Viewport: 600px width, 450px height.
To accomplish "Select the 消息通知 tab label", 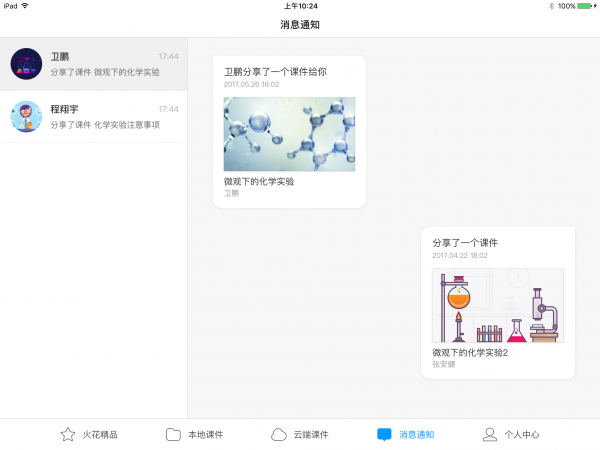I will [416, 435].
